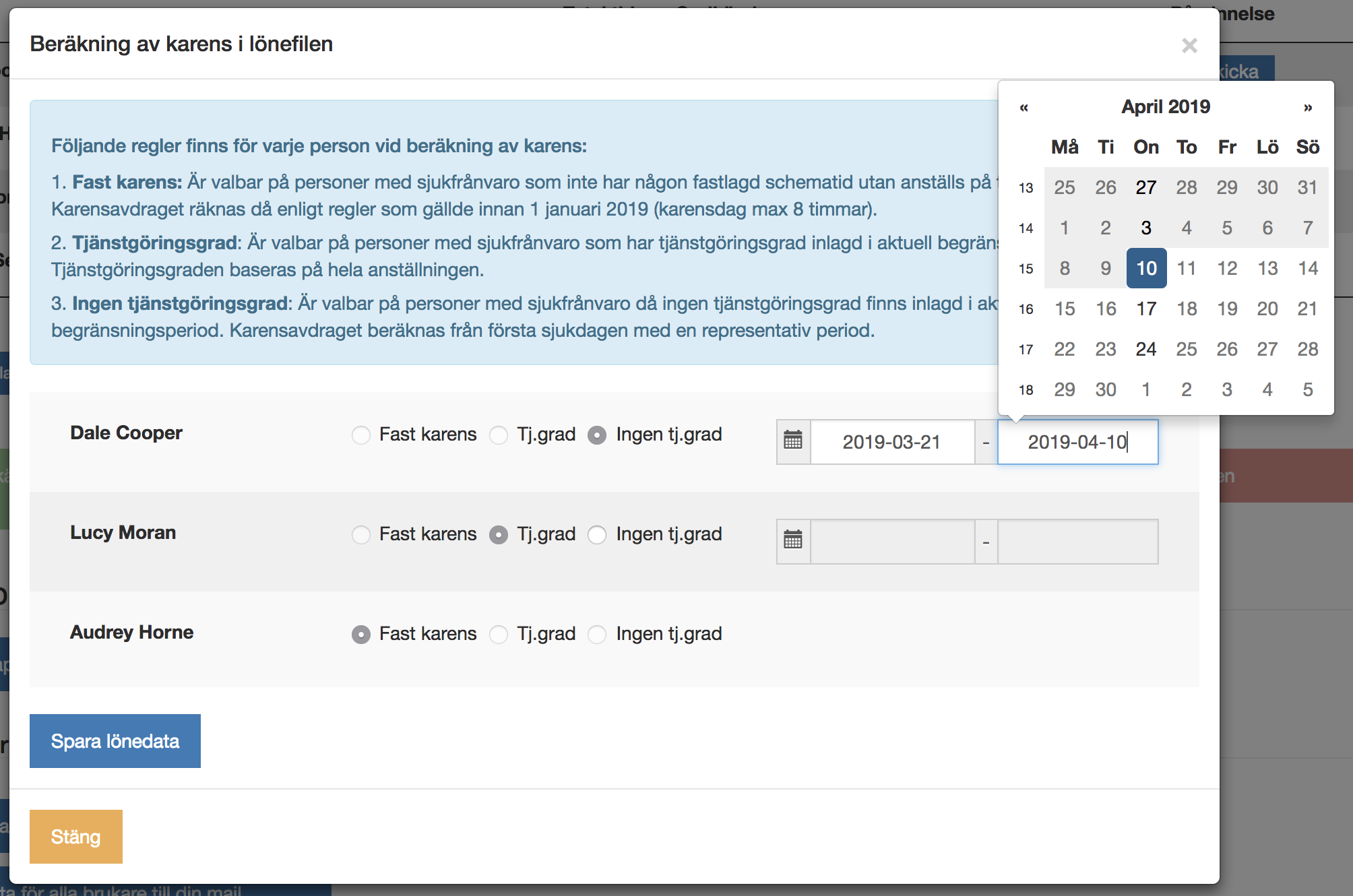This screenshot has width=1353, height=896.
Task: Choose April 12 in the datepicker
Action: [1227, 268]
